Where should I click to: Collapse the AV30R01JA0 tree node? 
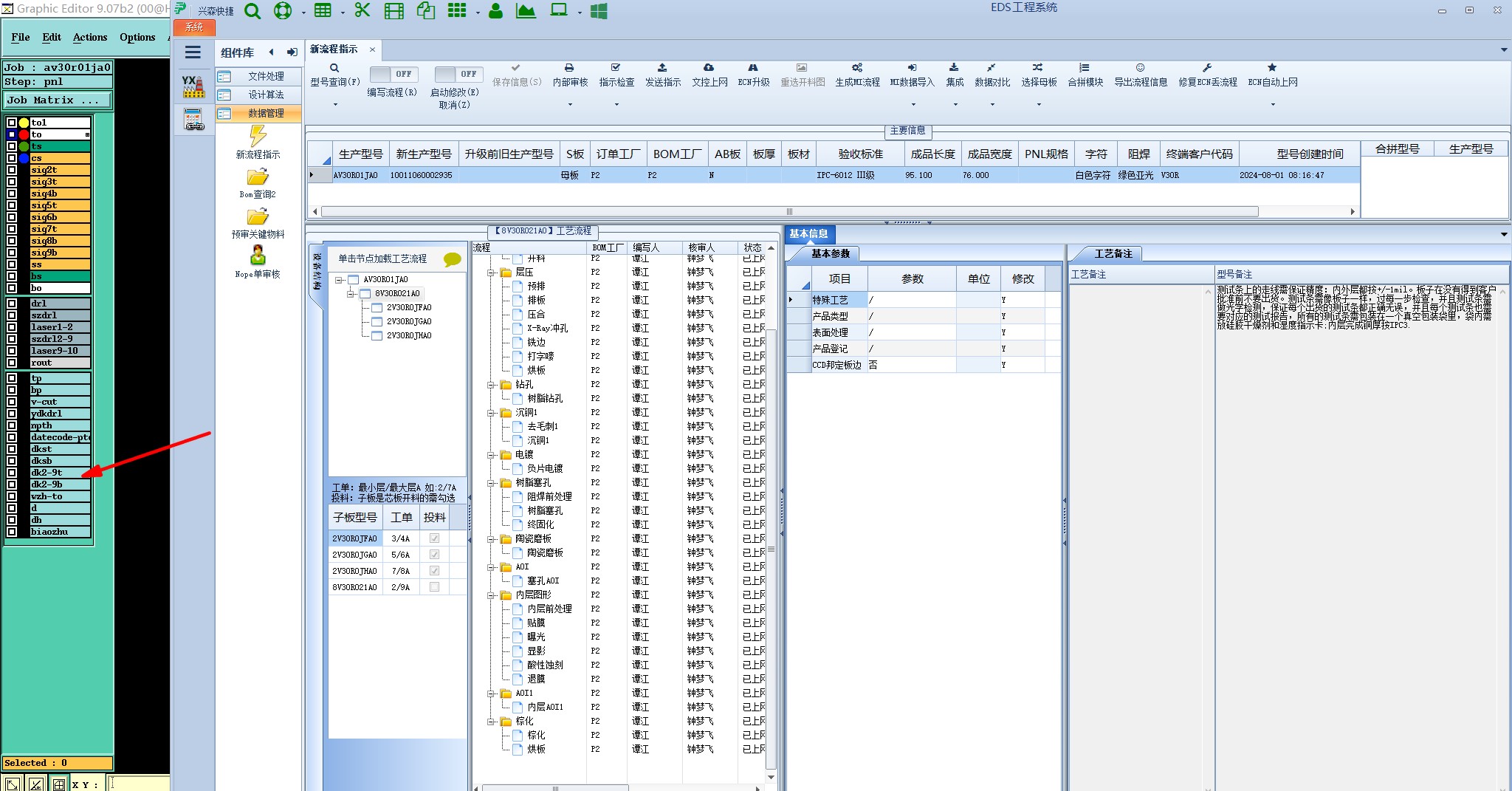(339, 280)
